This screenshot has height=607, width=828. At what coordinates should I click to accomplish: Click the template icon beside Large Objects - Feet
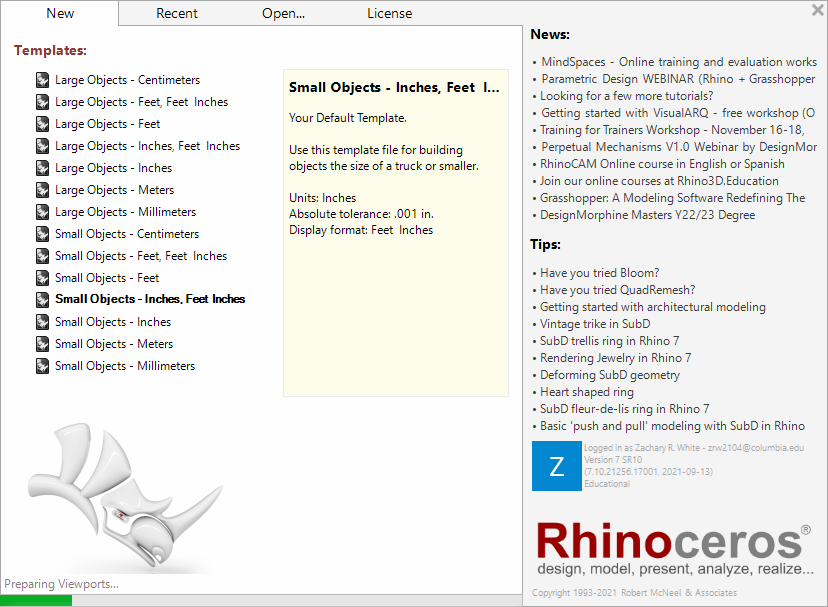[42, 124]
